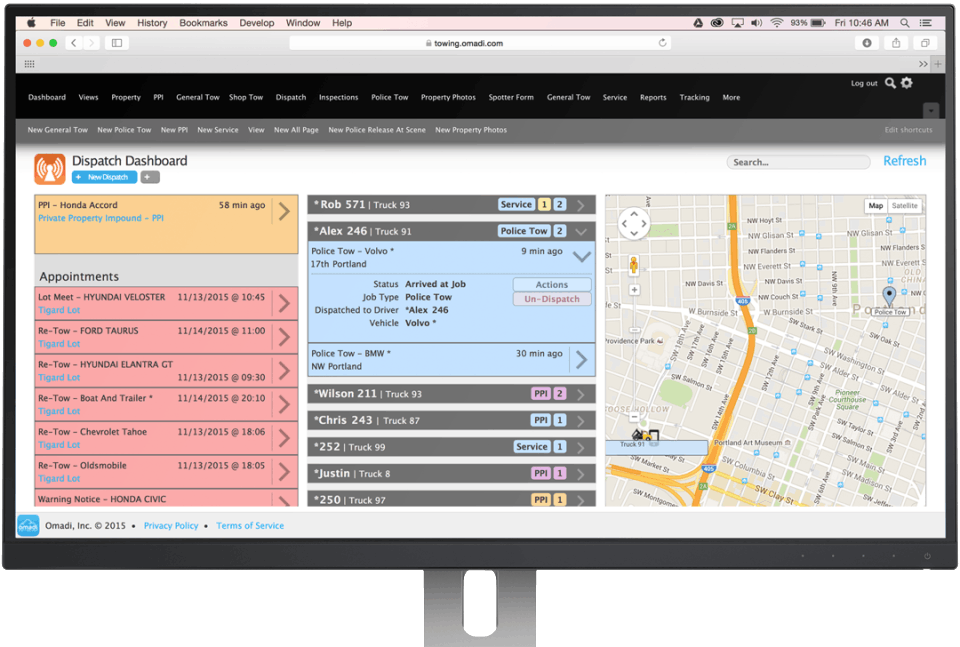The height and width of the screenshot is (647, 960).
Task: Click the dashboard Search field
Action: coord(798,162)
